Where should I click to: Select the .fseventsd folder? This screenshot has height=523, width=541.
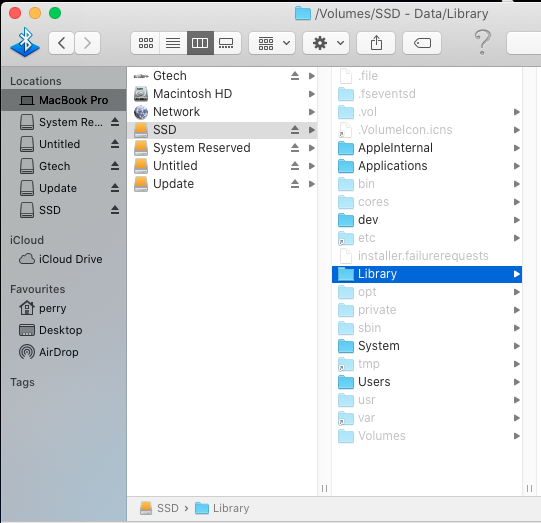427,94
